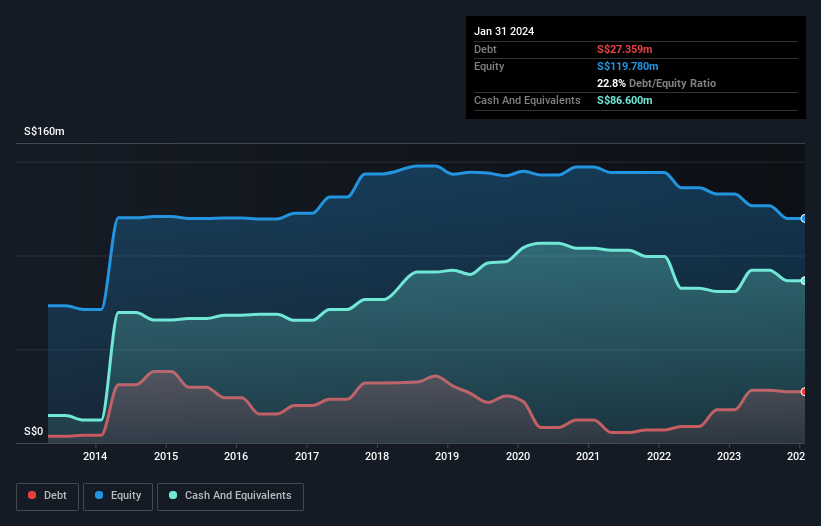Viewport: 821px width, 526px height.
Task: Click the 2021 x-axis label
Action: pos(588,456)
